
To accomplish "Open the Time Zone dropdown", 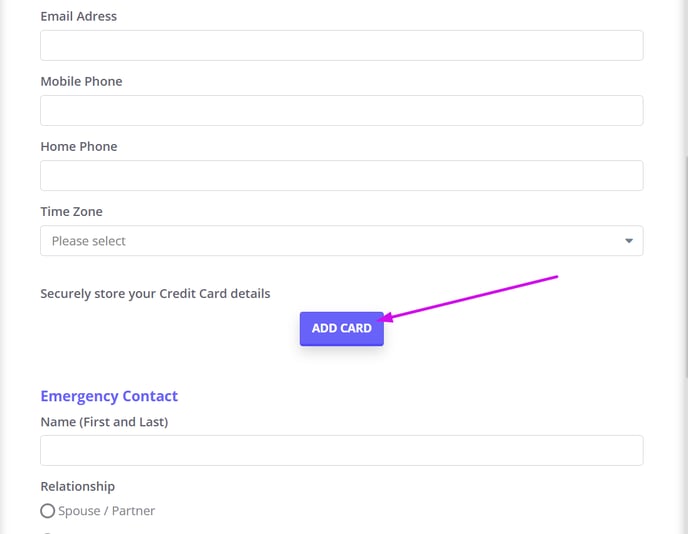I will pos(342,240).
